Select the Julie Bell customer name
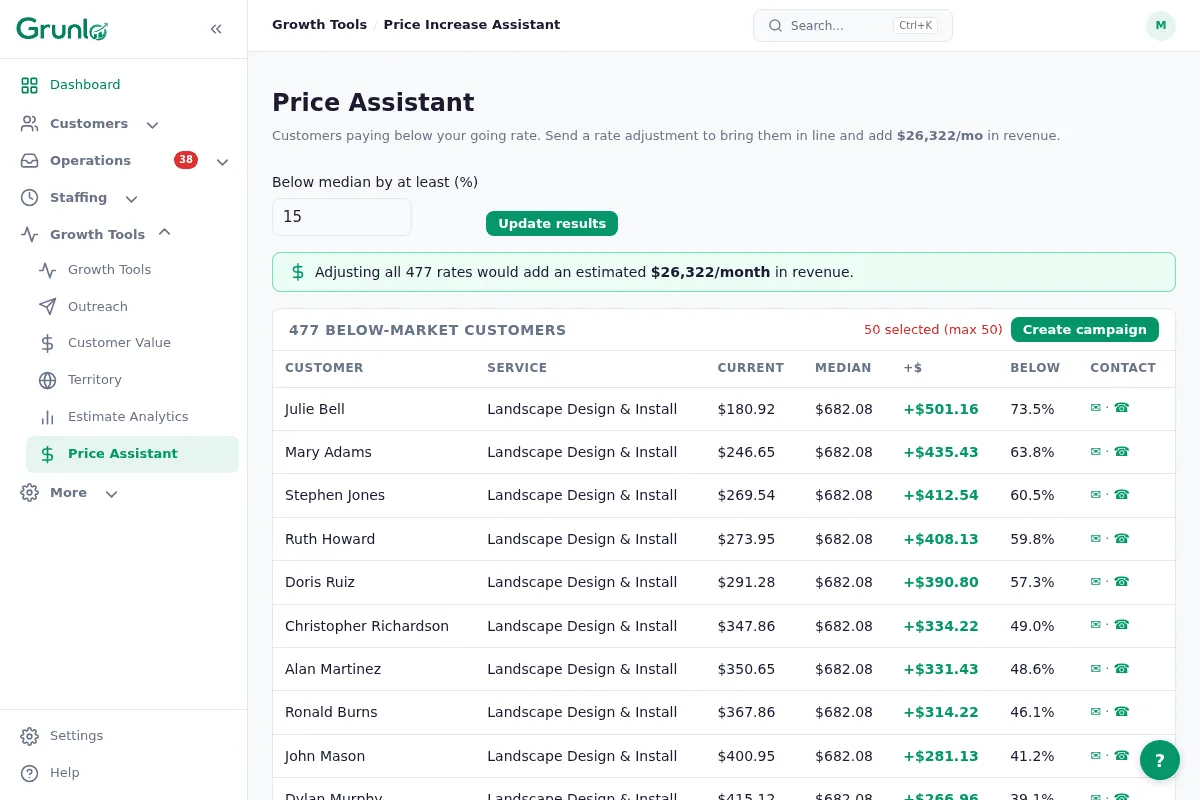The image size is (1200, 800). [x=315, y=409]
